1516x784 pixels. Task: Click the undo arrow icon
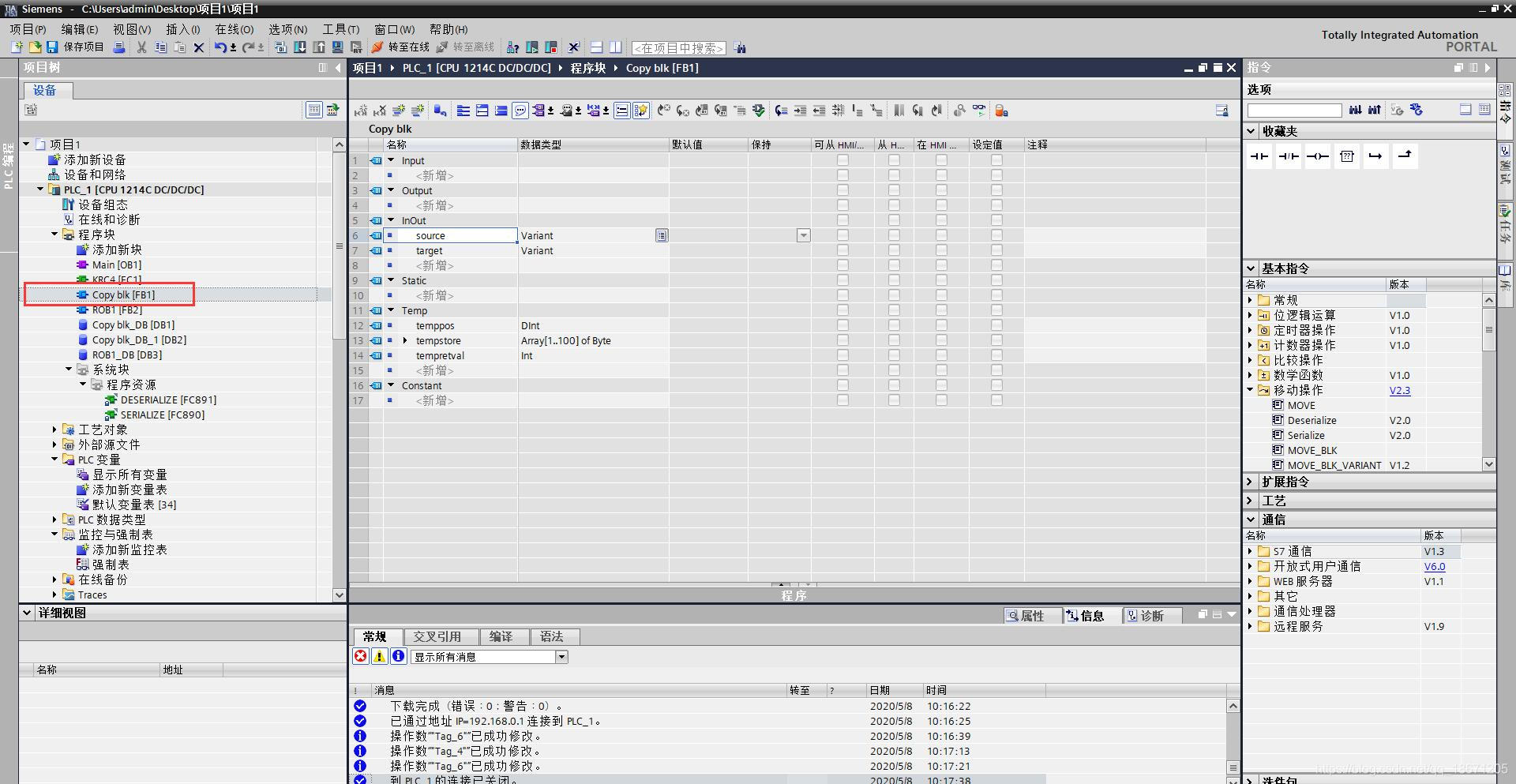[x=220, y=47]
